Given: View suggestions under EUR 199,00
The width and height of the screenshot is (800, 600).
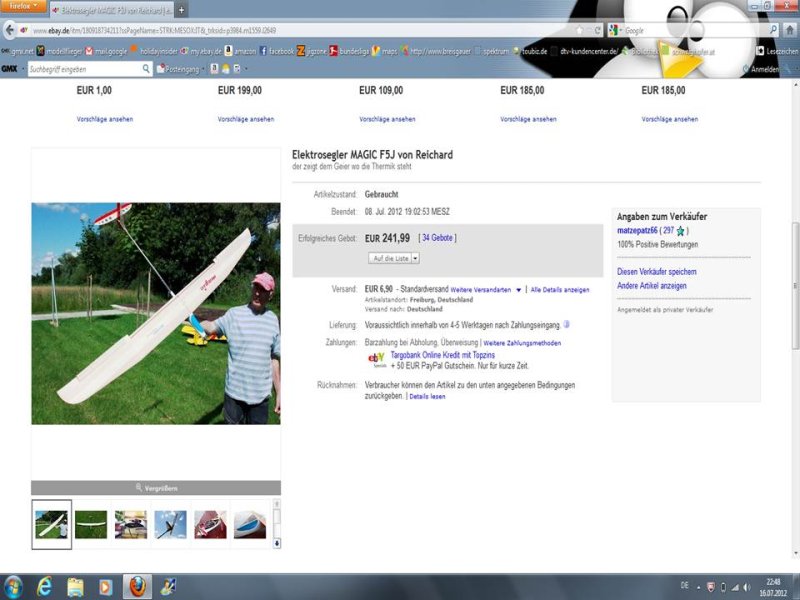Looking at the screenshot, I should 246,119.
